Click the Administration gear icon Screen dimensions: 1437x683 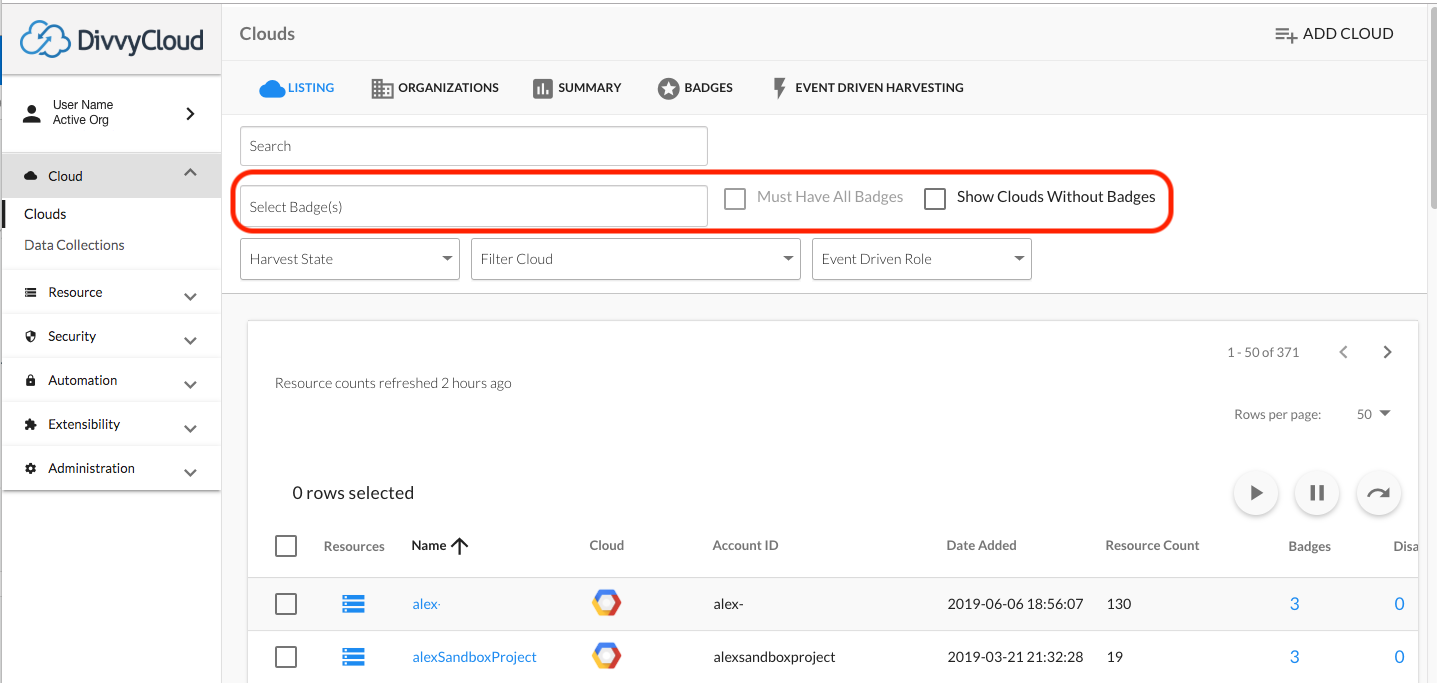(x=31, y=469)
